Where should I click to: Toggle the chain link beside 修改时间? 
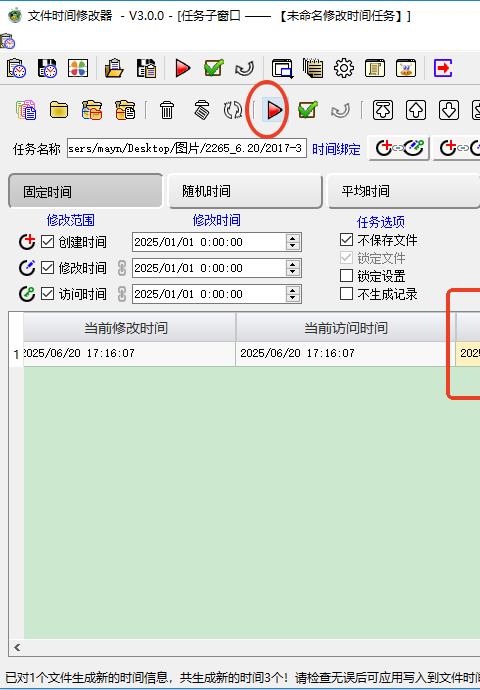[x=122, y=268]
